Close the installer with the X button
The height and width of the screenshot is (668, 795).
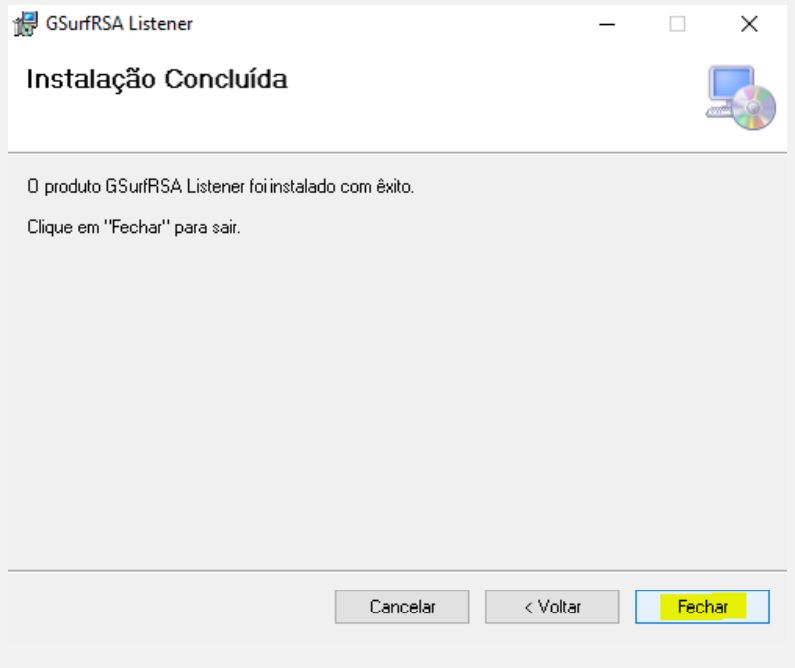click(749, 24)
